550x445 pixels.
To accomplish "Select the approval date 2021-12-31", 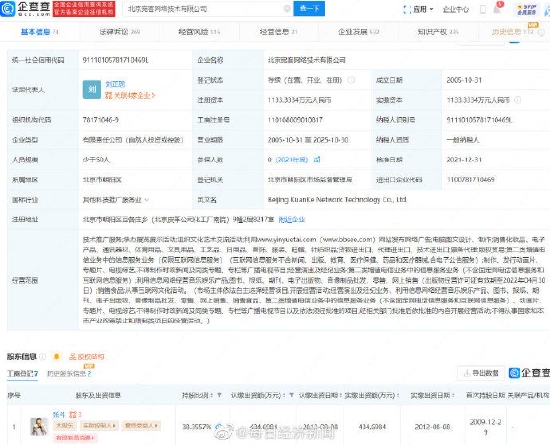I will click(x=464, y=160).
